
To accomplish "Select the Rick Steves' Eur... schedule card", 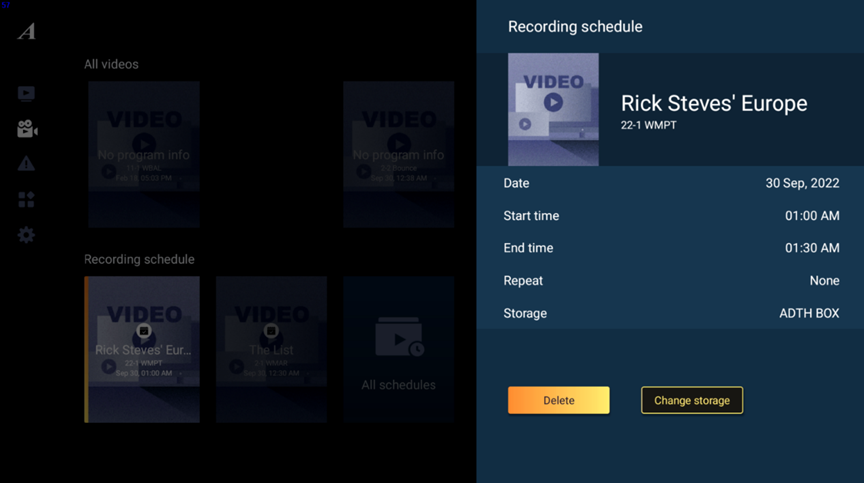I will (142, 350).
